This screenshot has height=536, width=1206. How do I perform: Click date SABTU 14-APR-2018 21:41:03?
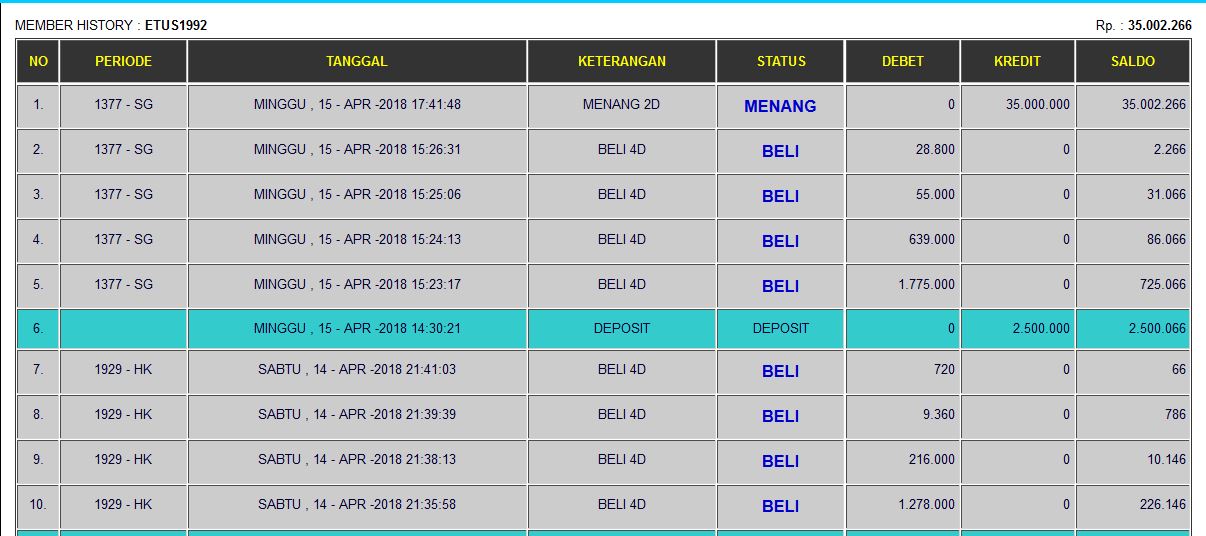point(357,370)
